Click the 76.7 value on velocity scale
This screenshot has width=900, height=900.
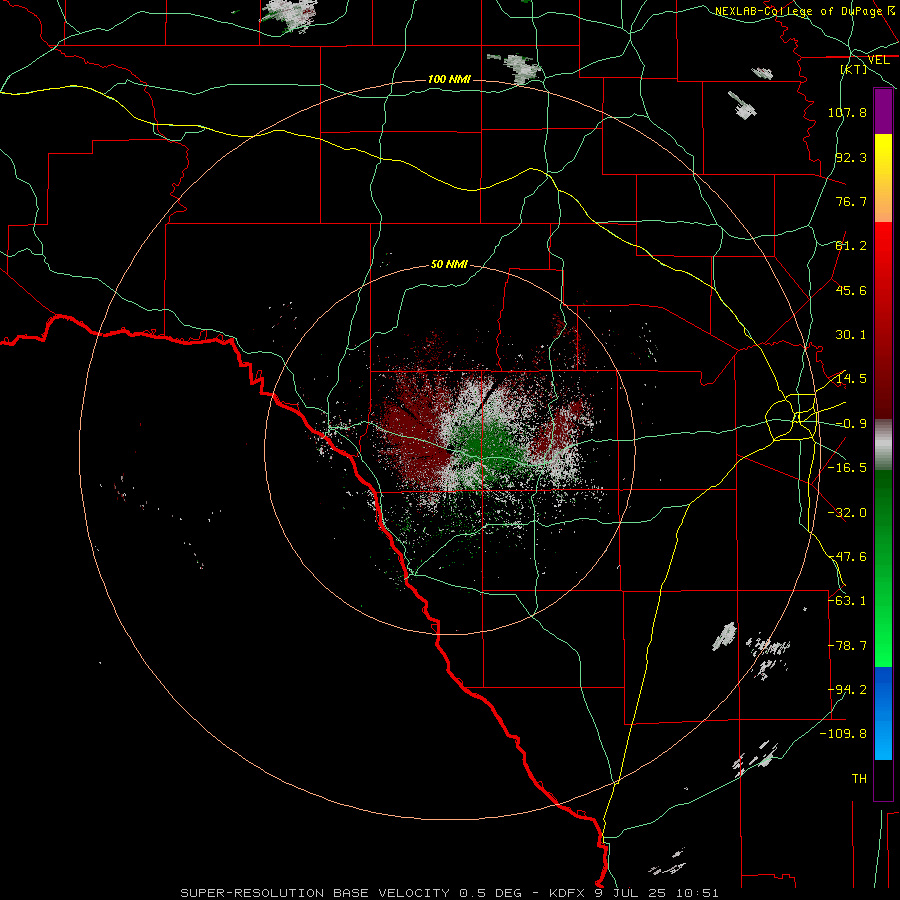(x=851, y=201)
